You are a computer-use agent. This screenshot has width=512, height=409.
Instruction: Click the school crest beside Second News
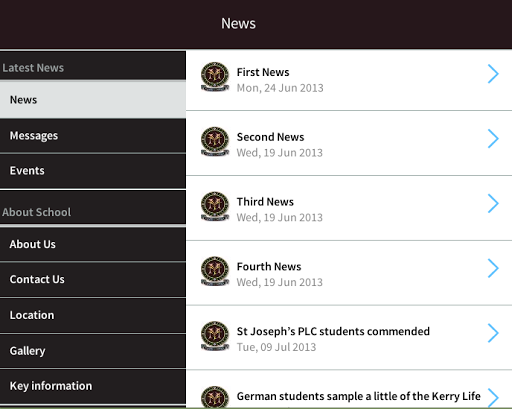pos(215,141)
